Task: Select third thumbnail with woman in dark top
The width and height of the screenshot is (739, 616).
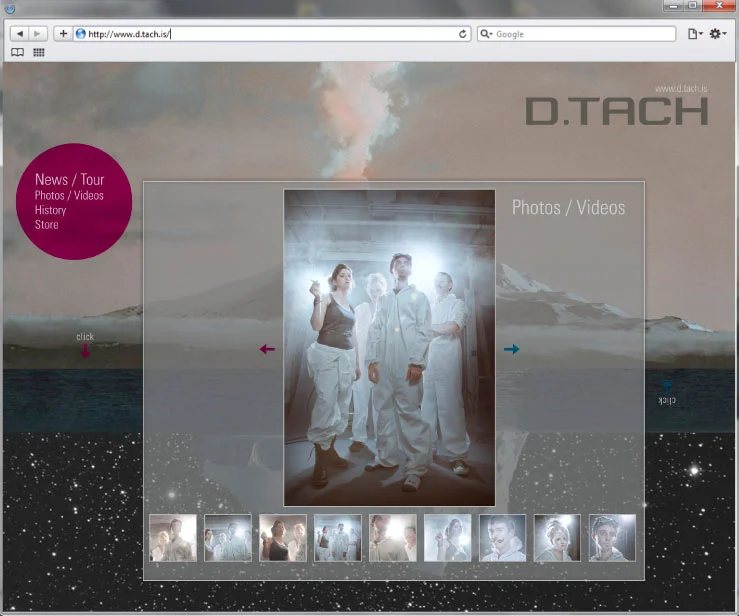Action: pyautogui.click(x=283, y=538)
